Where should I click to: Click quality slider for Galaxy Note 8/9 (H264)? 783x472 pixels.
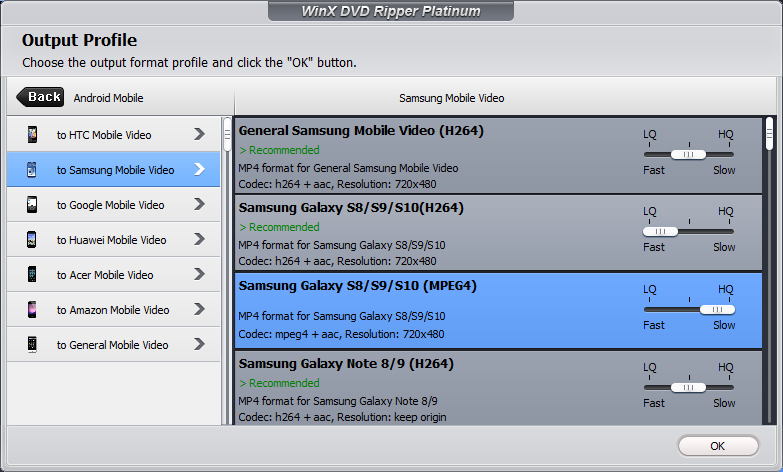coord(689,387)
